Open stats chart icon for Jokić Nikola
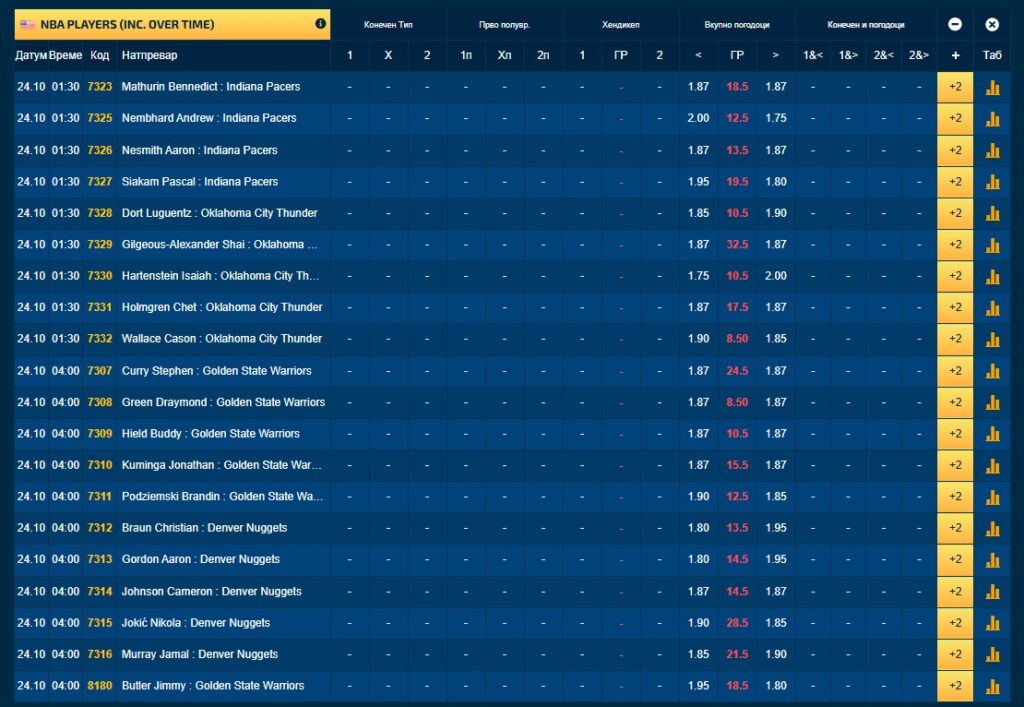The image size is (1024, 707). (x=992, y=623)
